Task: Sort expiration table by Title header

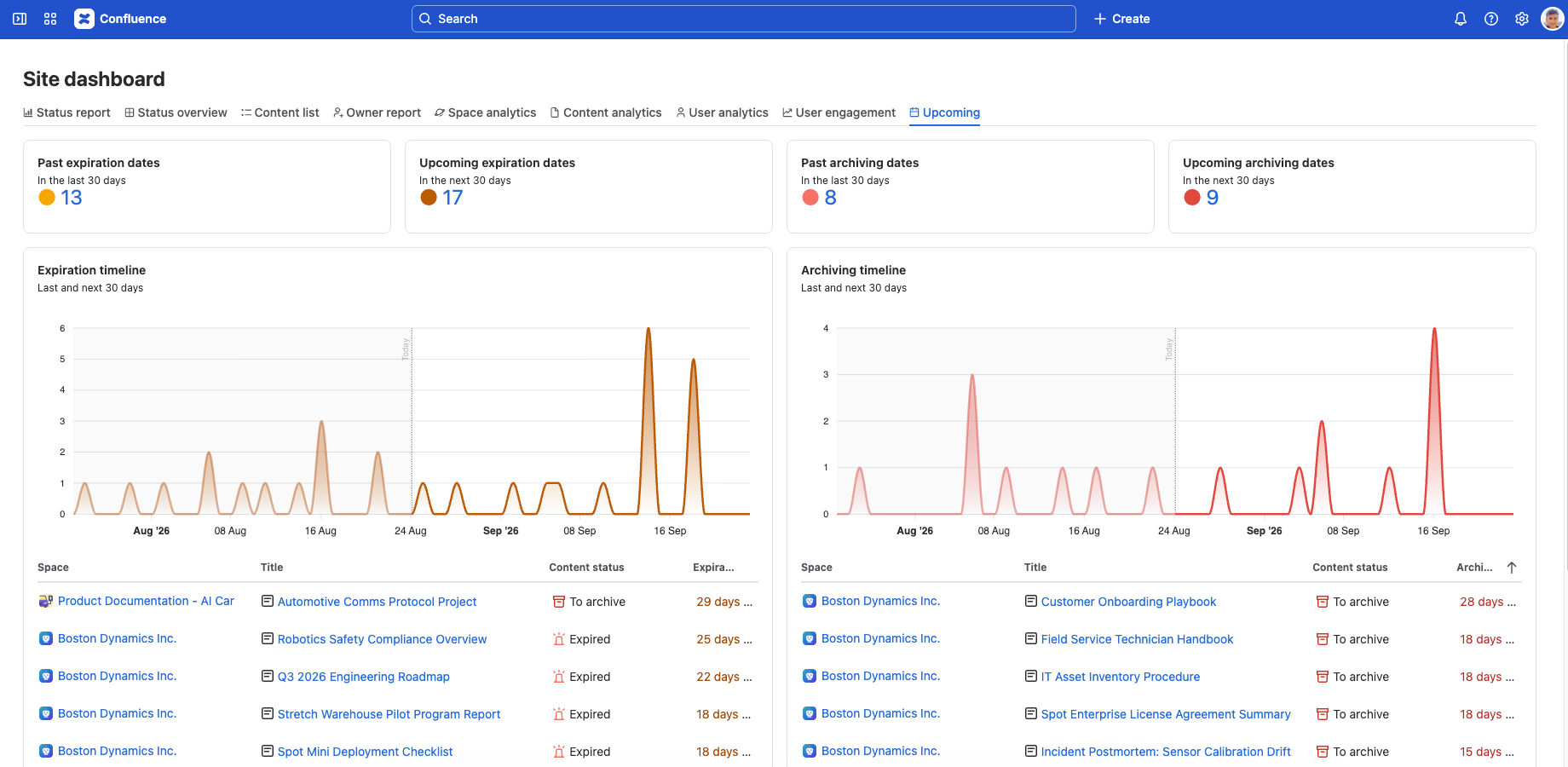Action: pos(272,568)
